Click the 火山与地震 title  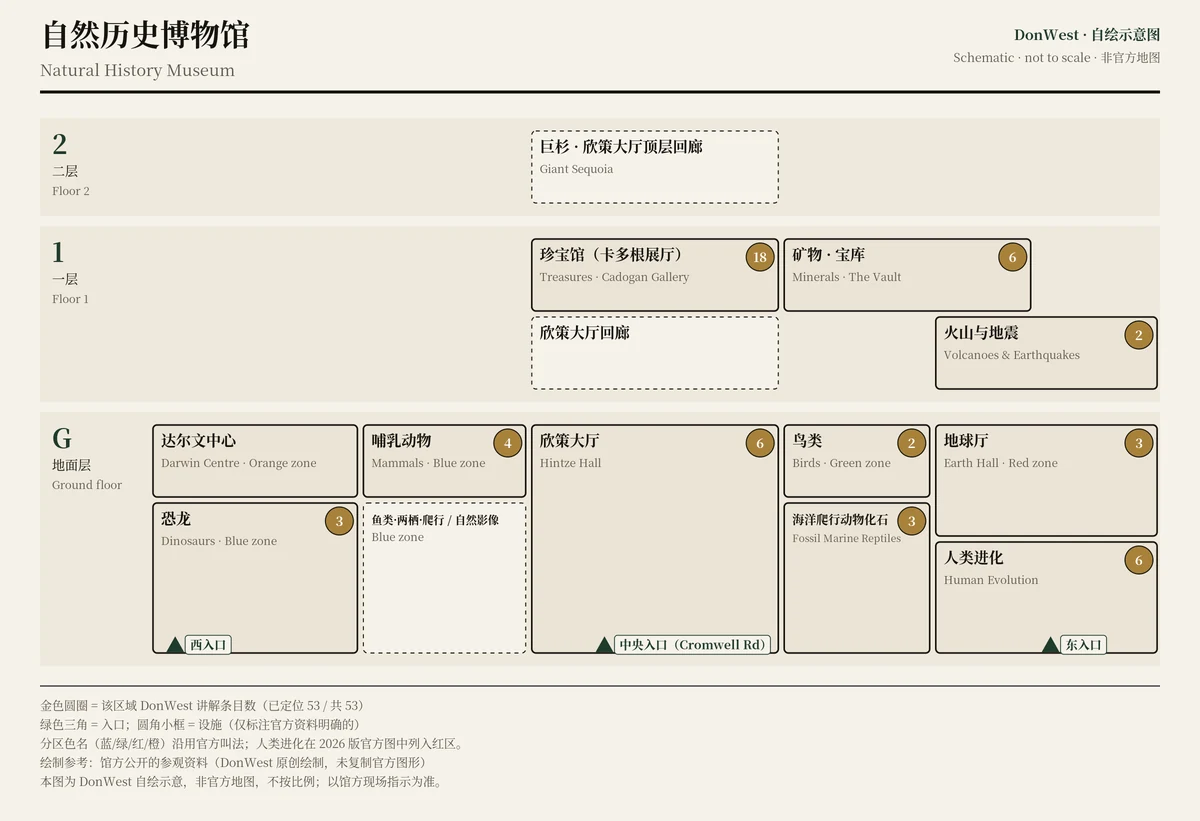point(981,333)
